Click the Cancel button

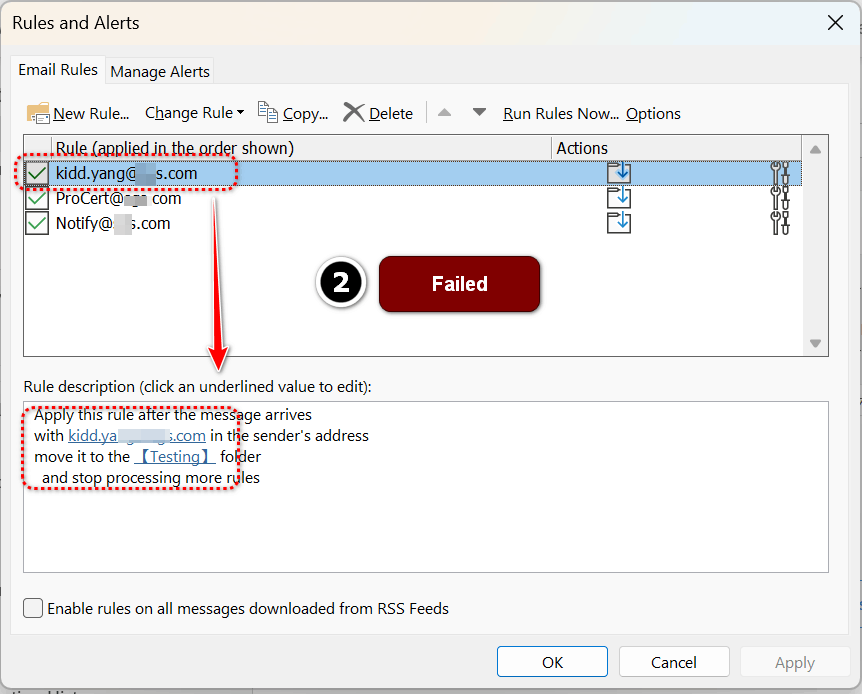[x=674, y=662]
